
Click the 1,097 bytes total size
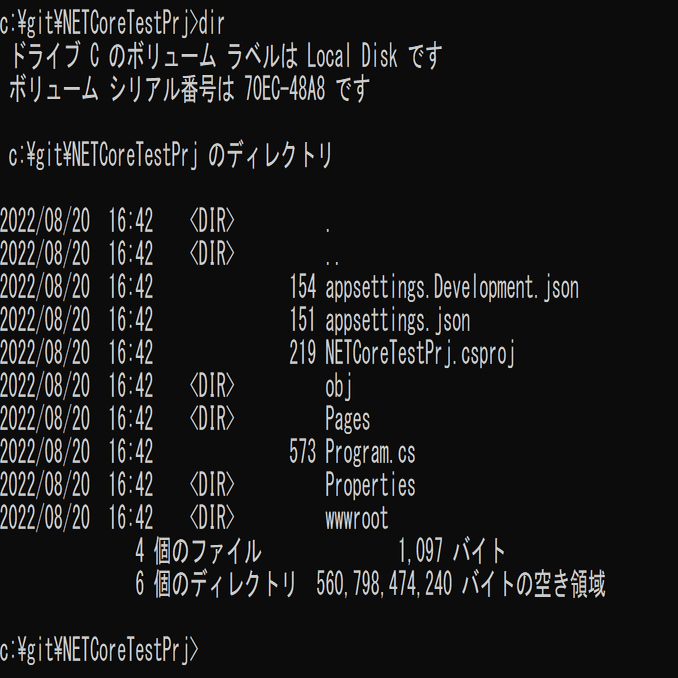tap(421, 551)
